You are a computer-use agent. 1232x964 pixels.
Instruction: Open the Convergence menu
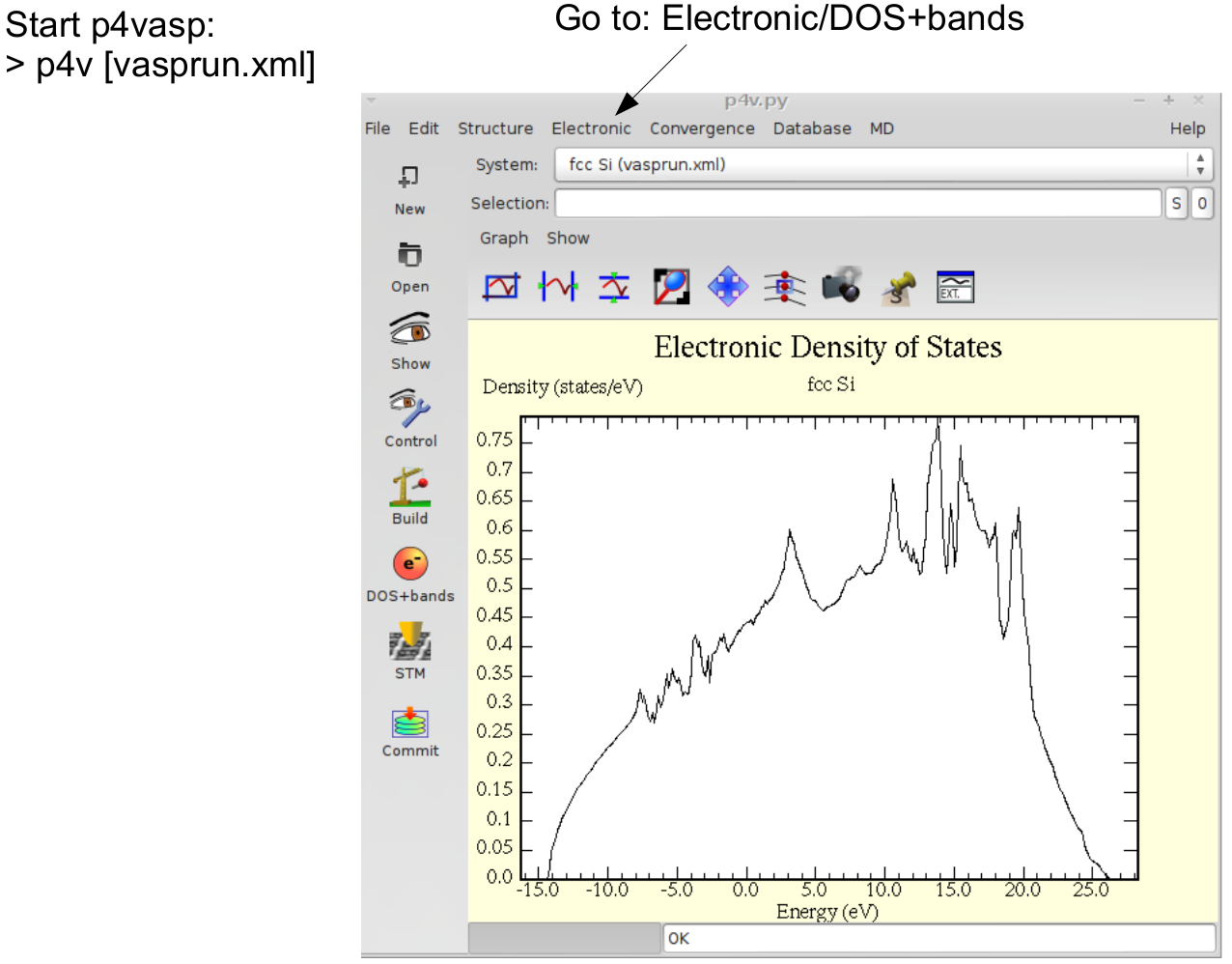click(x=702, y=128)
